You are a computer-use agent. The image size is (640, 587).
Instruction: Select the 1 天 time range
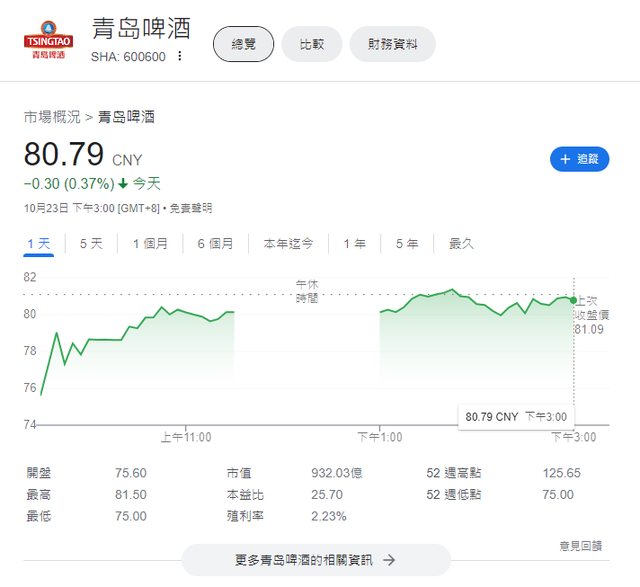tap(39, 243)
